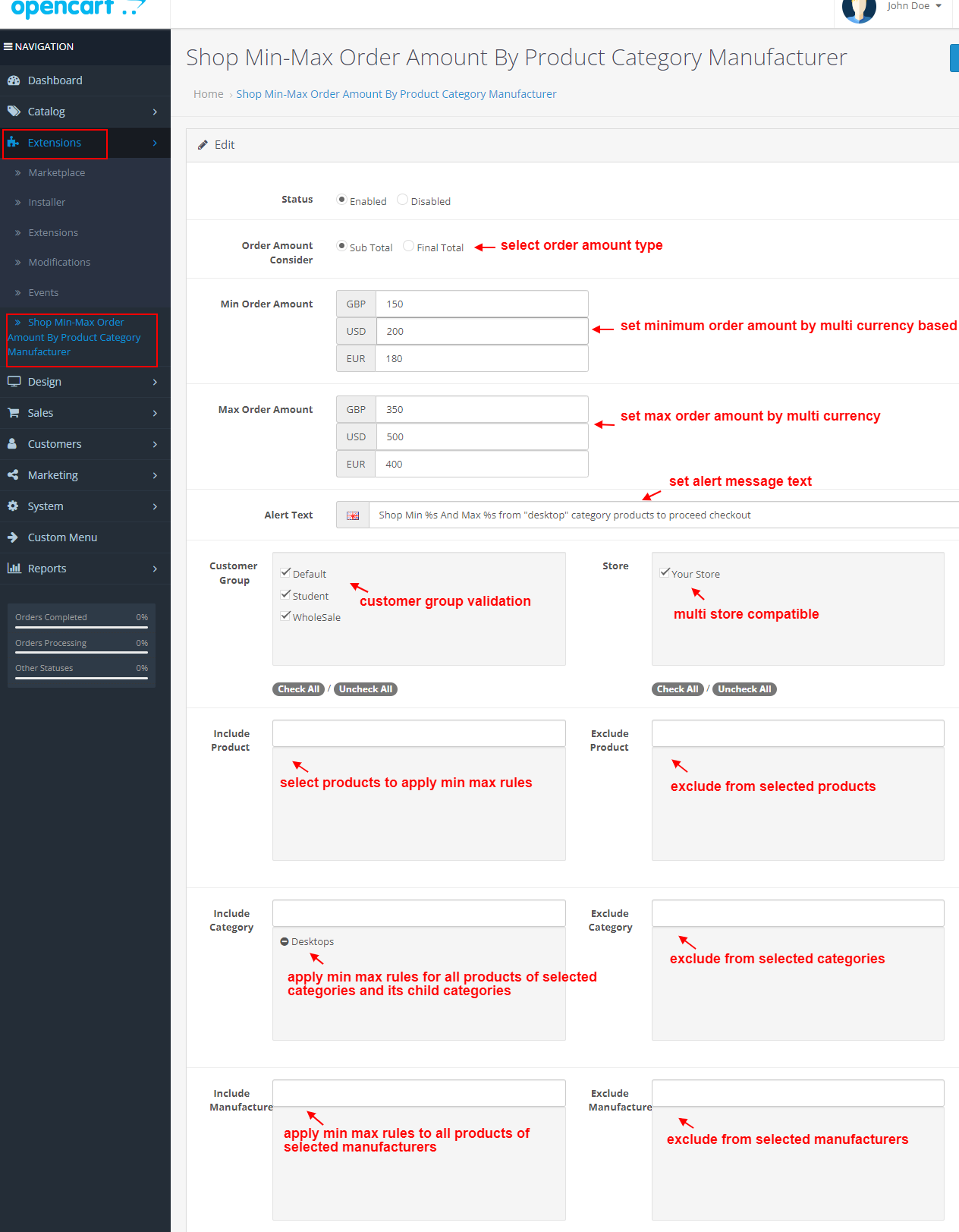Expand the Customers menu chevron

tap(155, 444)
